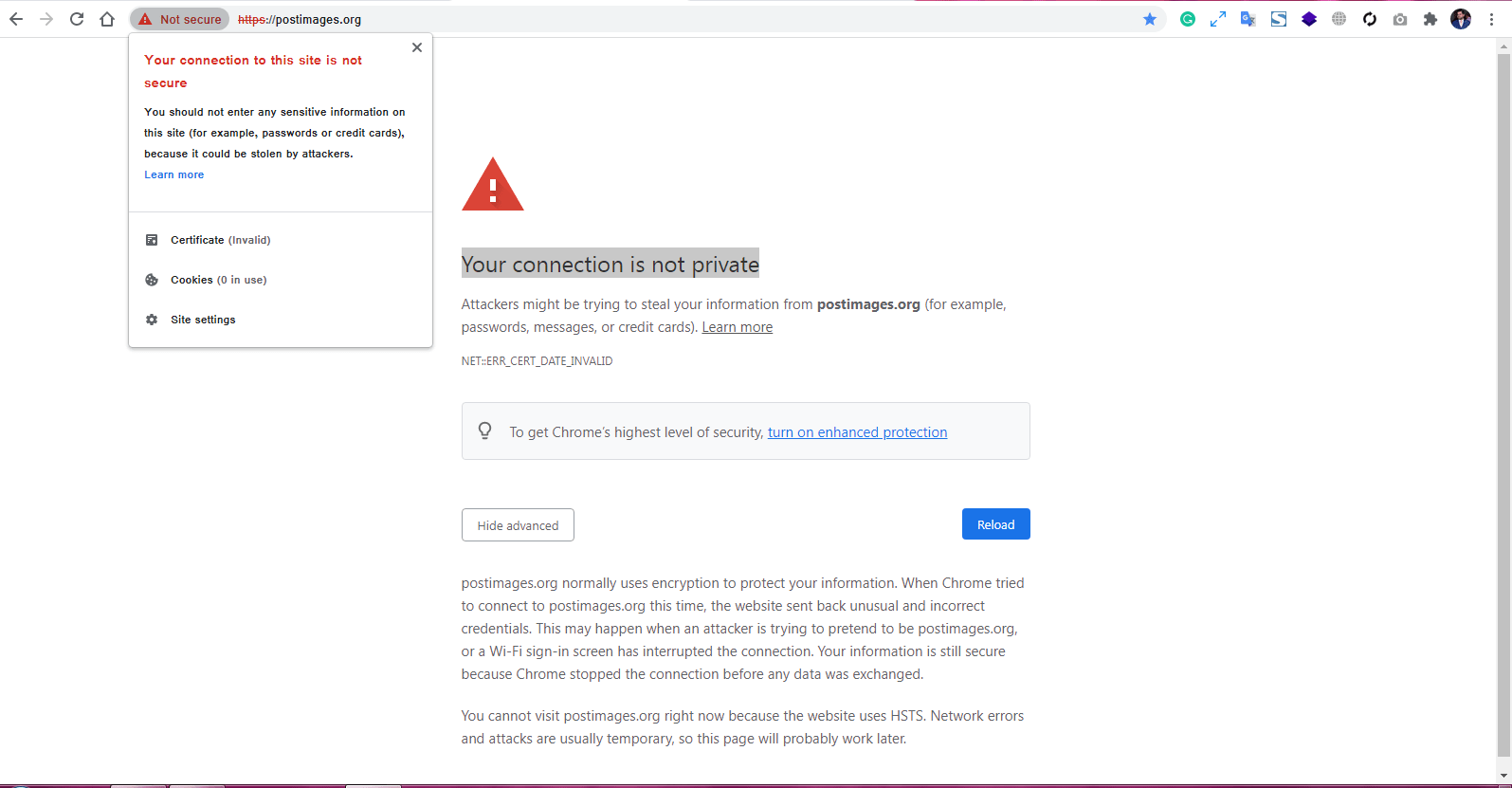Click turn on enhanced protection link
The image size is (1512, 788).
pyautogui.click(x=858, y=432)
